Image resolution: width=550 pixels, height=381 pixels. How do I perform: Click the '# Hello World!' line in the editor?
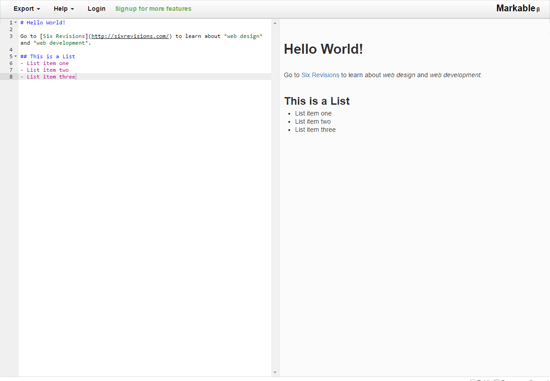[43, 22]
